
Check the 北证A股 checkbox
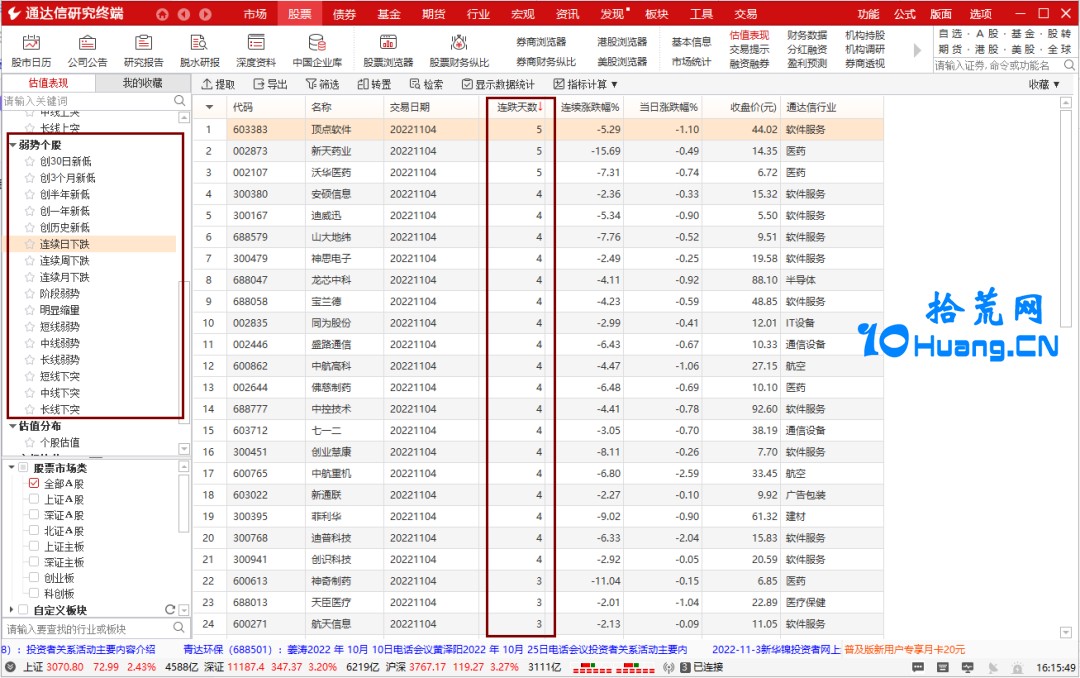(34, 531)
